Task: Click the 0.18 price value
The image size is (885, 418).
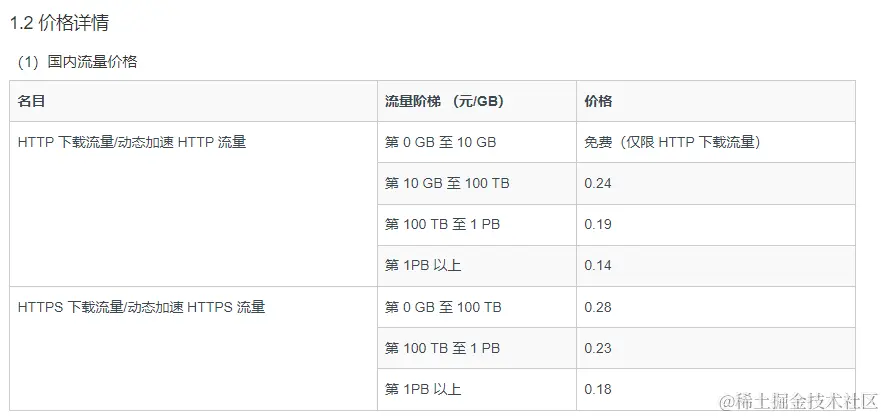Action: point(598,389)
